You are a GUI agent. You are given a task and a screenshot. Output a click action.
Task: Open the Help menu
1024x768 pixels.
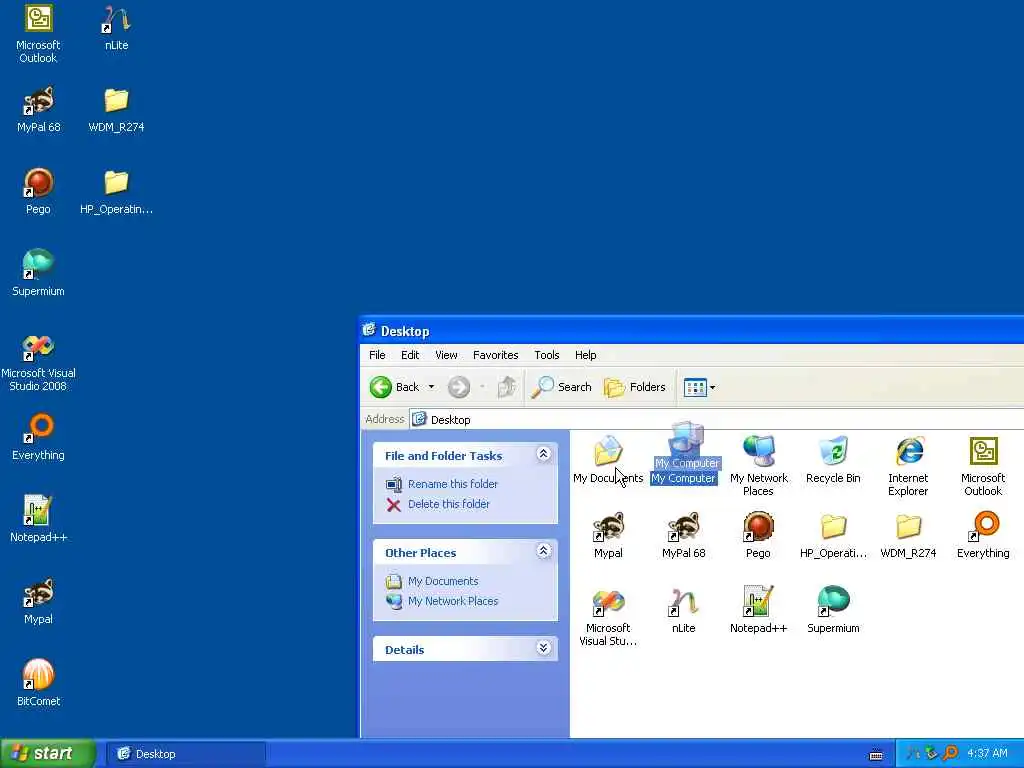(585, 355)
